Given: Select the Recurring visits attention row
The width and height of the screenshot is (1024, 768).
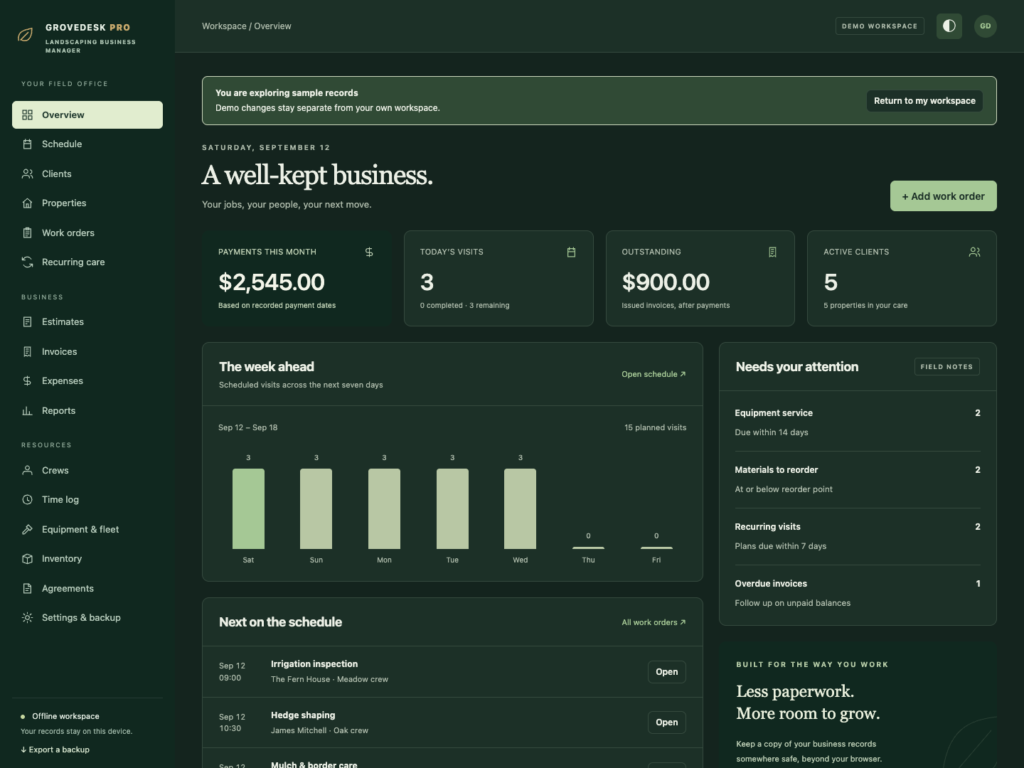Looking at the screenshot, I should click(x=857, y=536).
